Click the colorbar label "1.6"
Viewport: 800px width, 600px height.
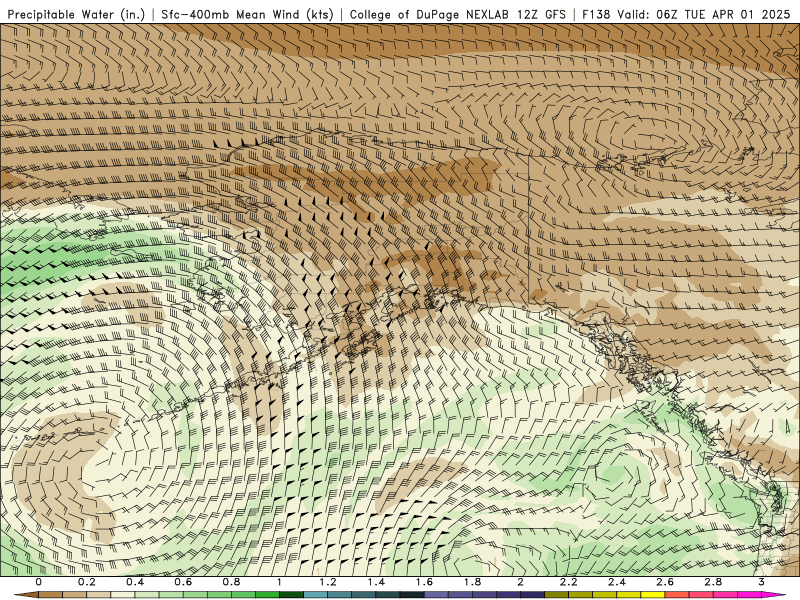coord(424,582)
